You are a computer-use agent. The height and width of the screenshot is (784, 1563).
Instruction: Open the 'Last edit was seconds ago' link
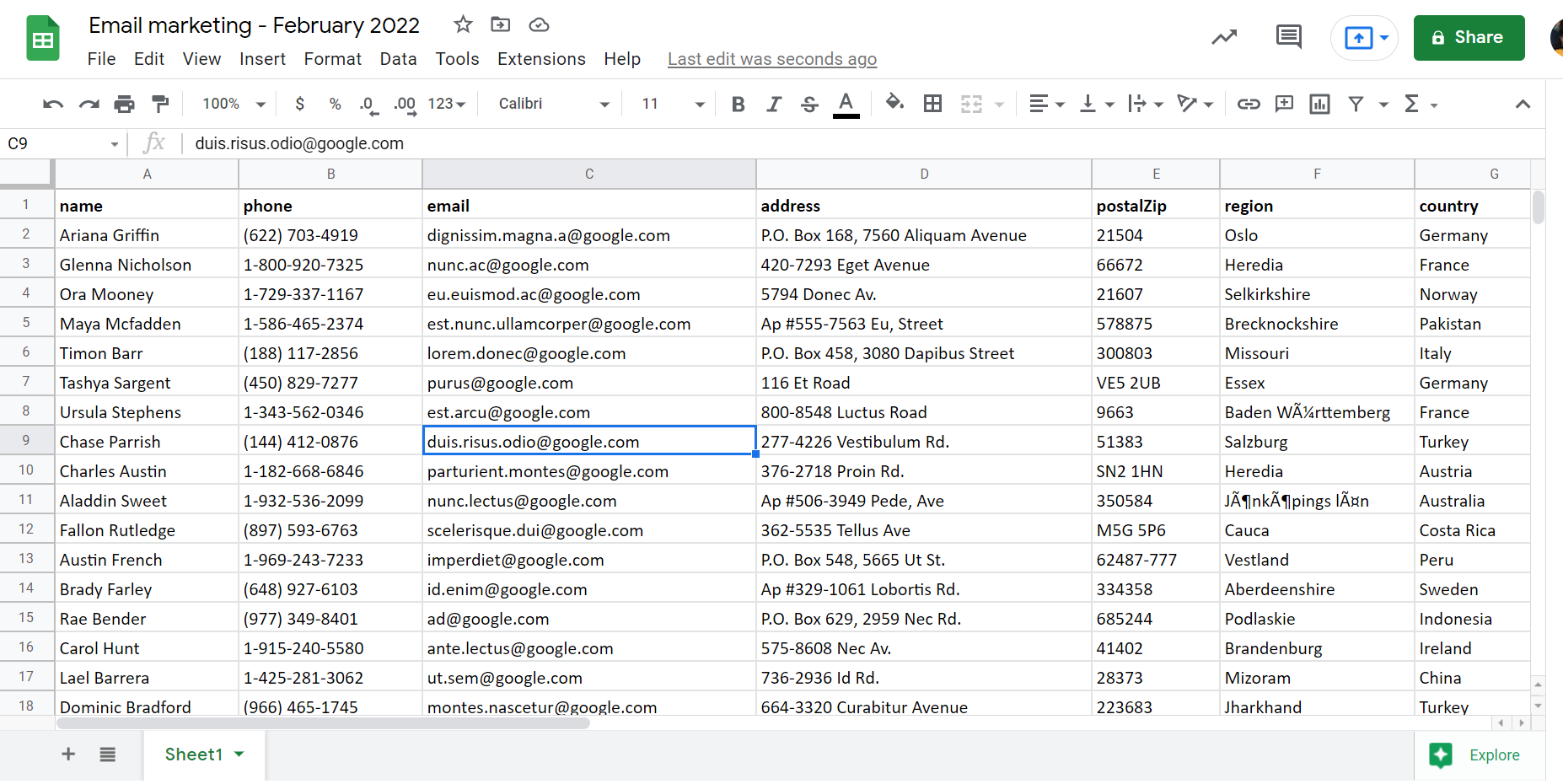(771, 59)
